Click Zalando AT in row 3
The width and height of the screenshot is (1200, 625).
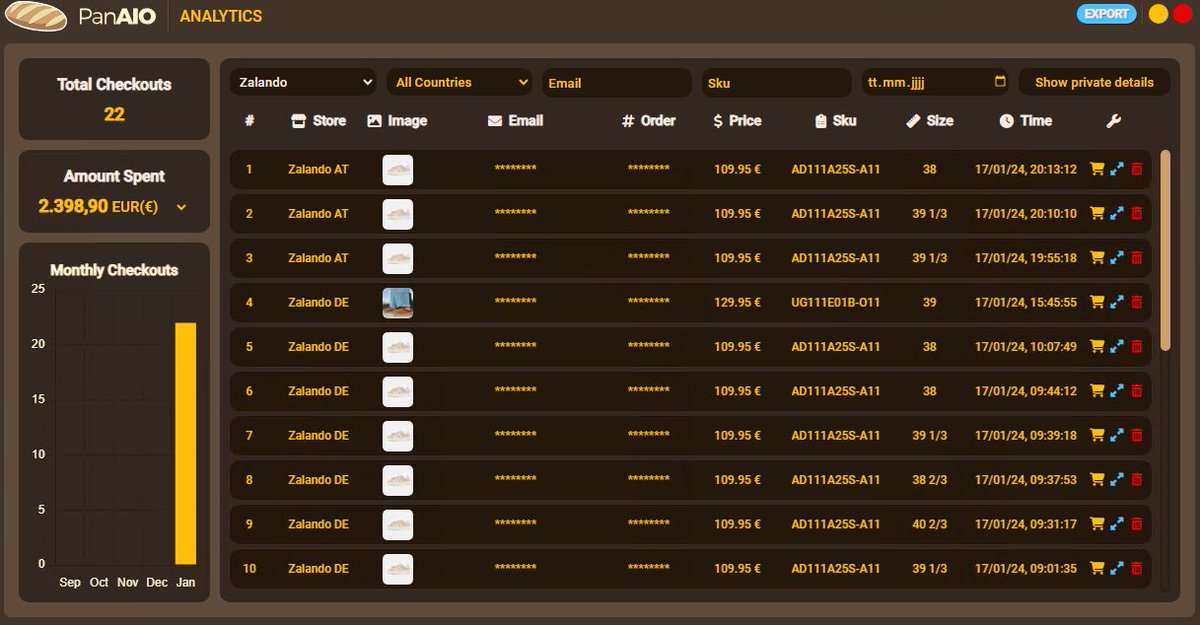coord(318,258)
